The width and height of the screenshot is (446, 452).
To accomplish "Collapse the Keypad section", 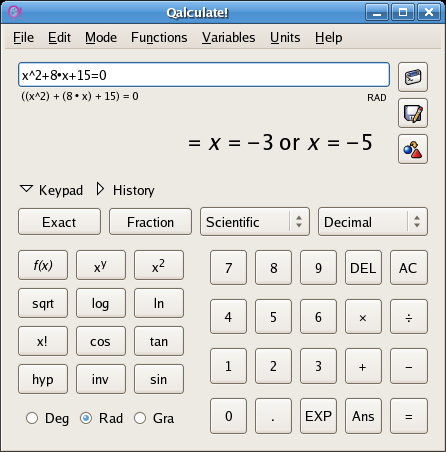I will [x=51, y=190].
